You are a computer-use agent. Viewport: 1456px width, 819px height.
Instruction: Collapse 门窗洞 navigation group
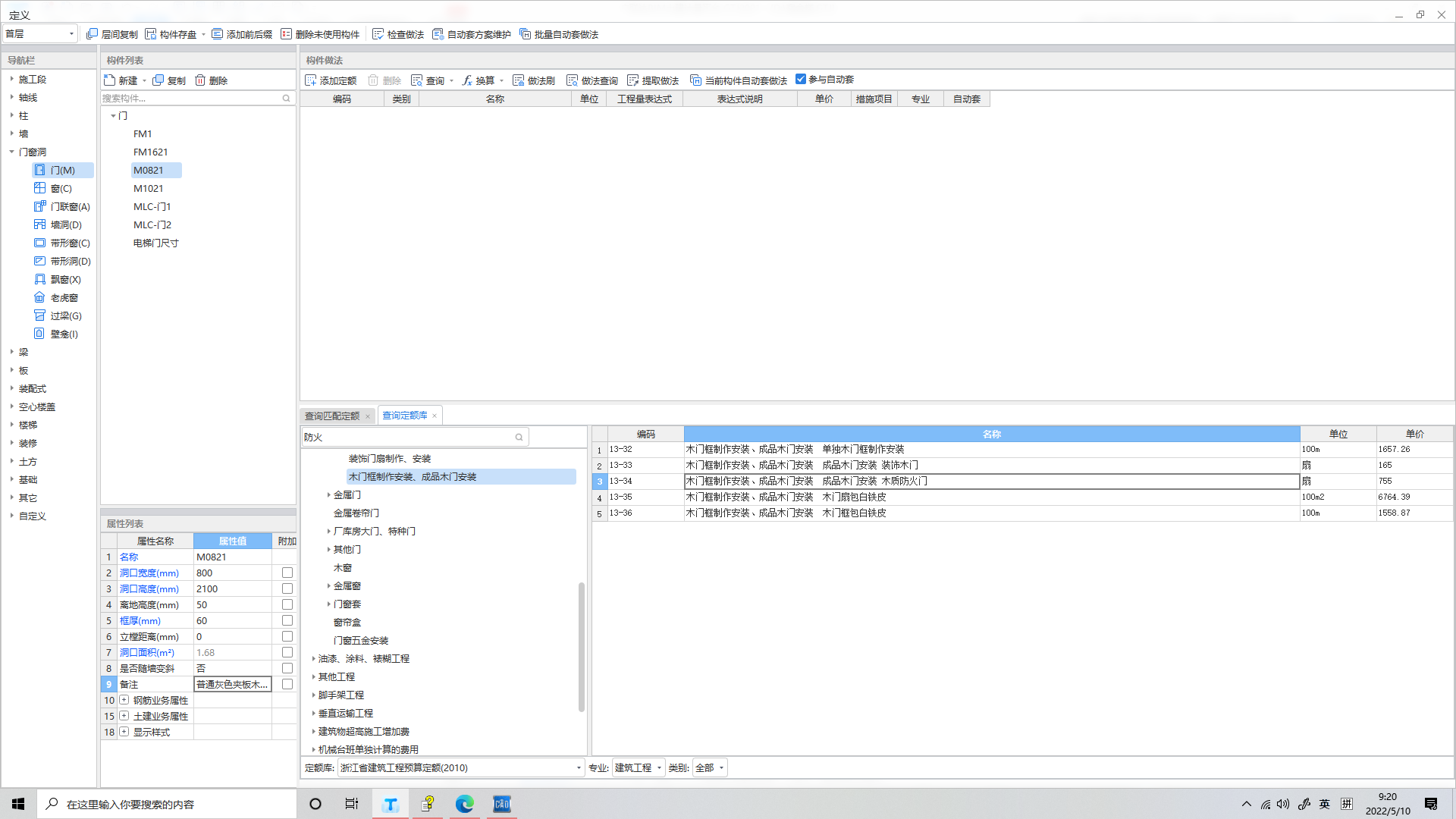(11, 152)
